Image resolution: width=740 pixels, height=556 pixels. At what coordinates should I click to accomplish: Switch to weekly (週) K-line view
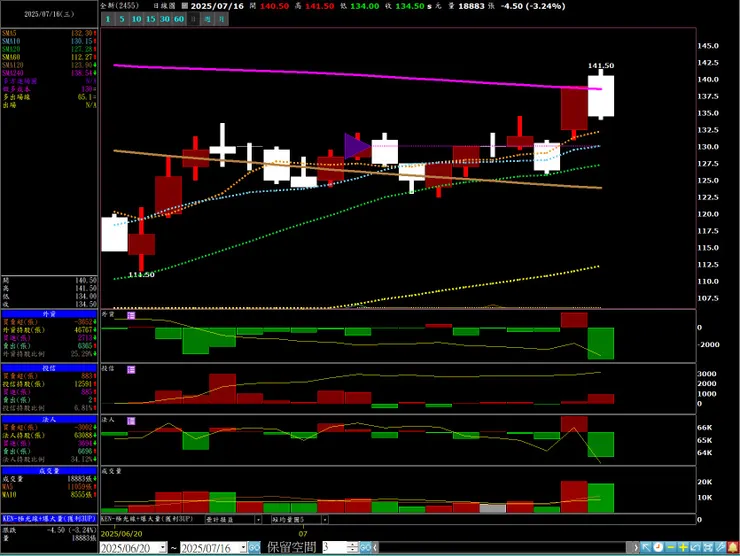(208, 19)
